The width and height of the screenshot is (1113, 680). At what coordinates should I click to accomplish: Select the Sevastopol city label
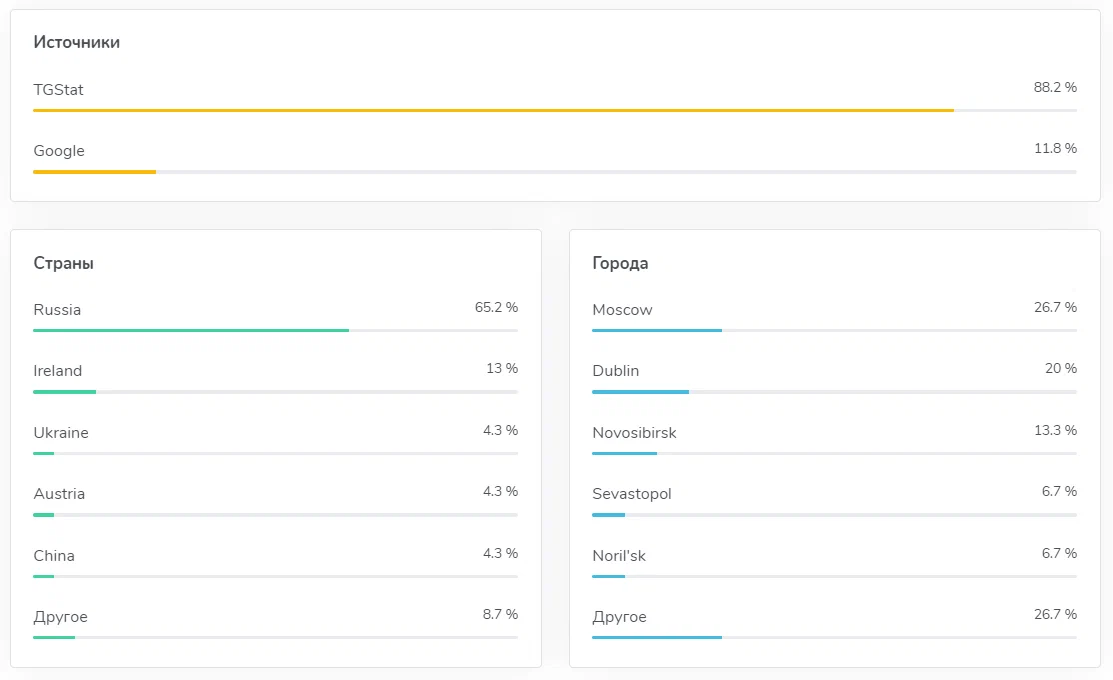coord(632,493)
